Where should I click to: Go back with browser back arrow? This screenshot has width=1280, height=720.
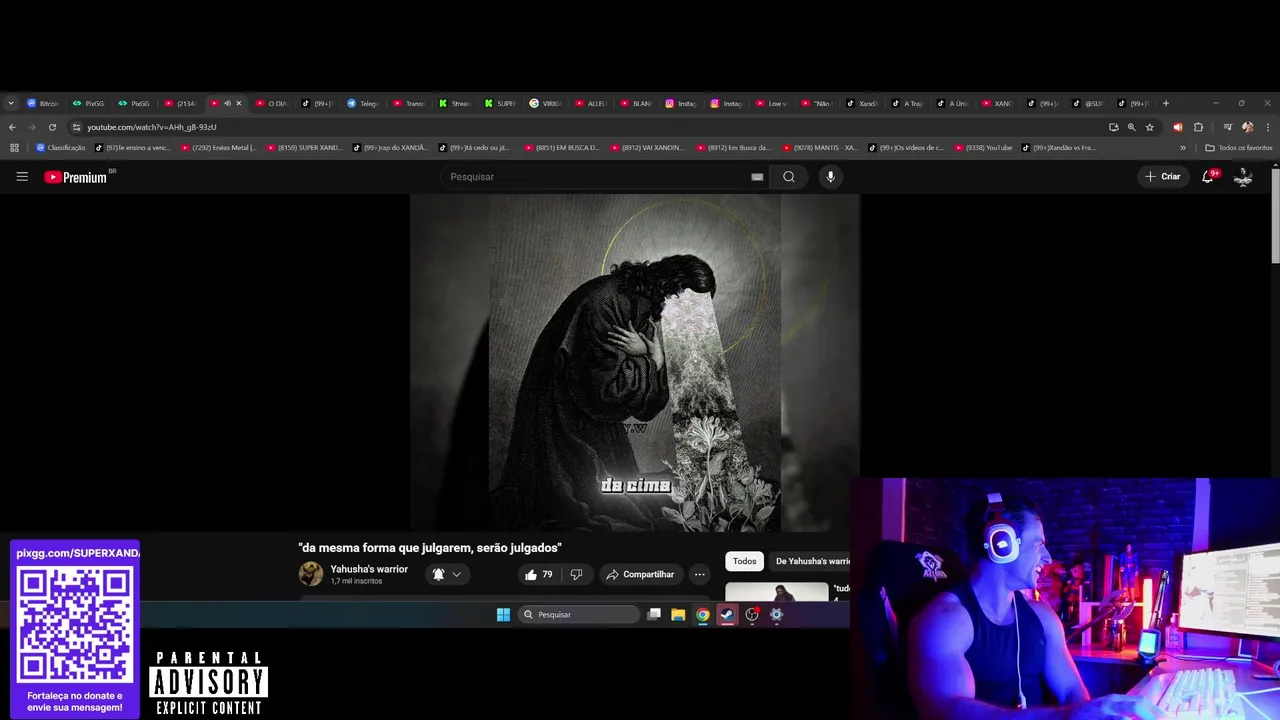[12, 127]
